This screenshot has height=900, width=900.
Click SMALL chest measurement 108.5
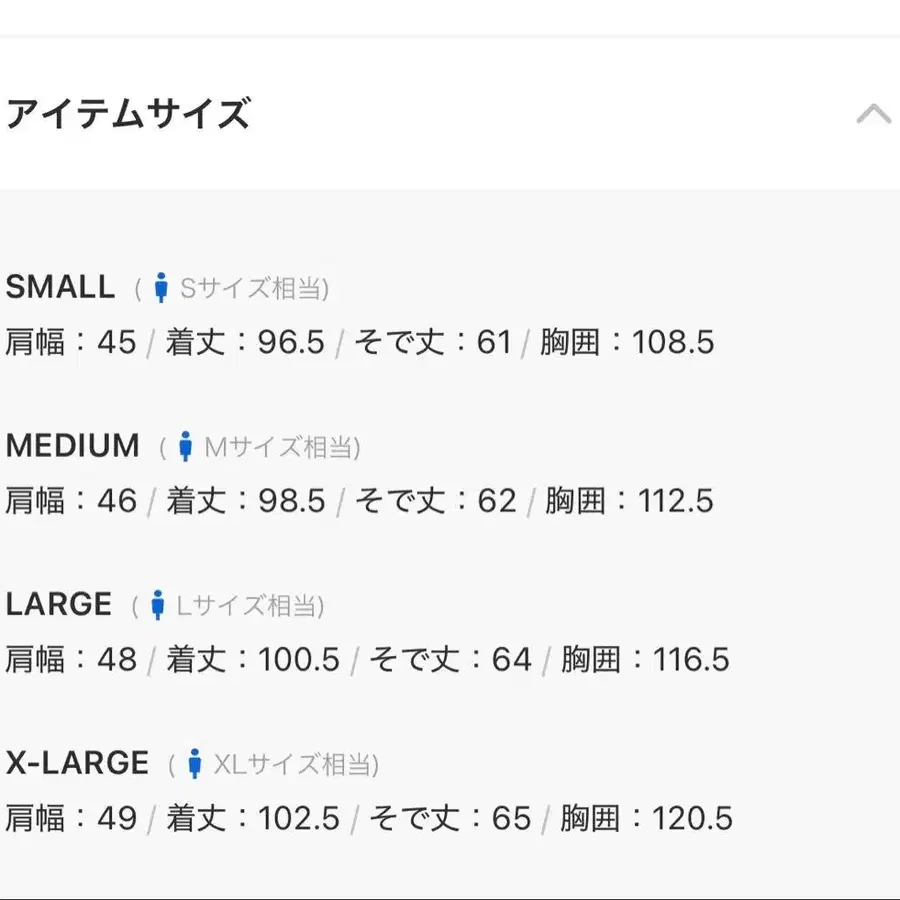point(673,342)
